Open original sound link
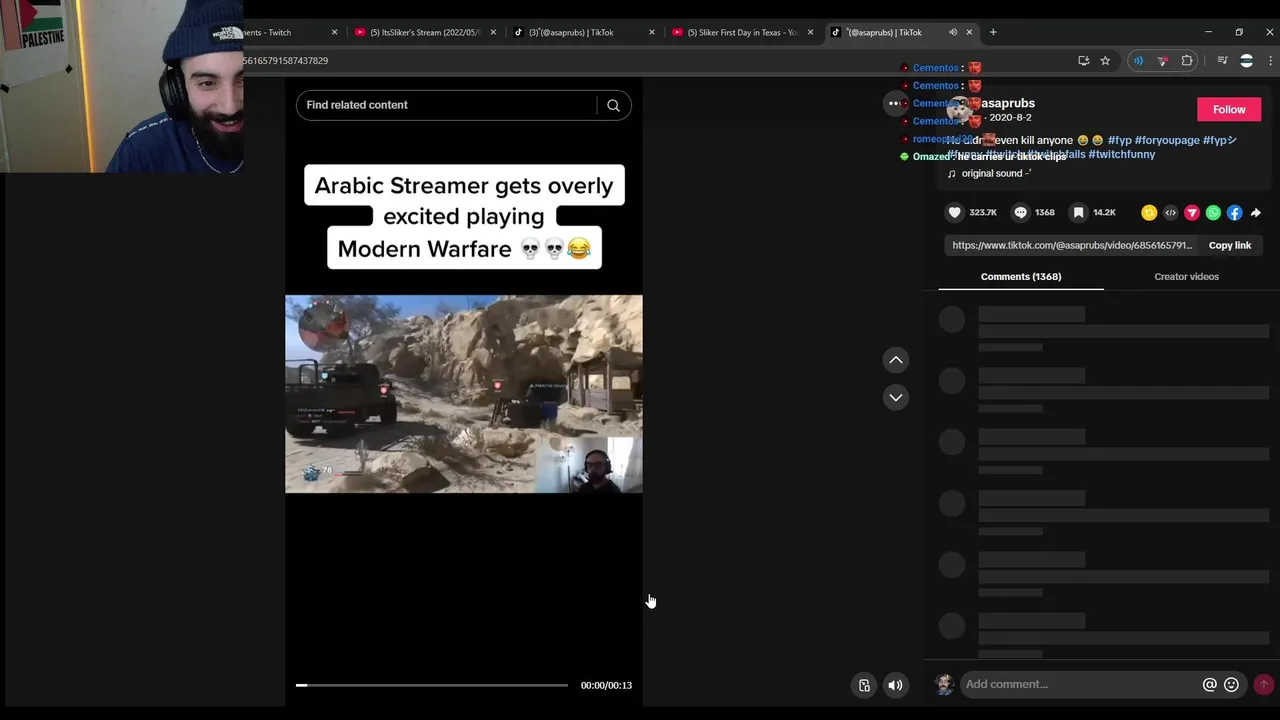This screenshot has width=1280, height=720. coord(990,173)
